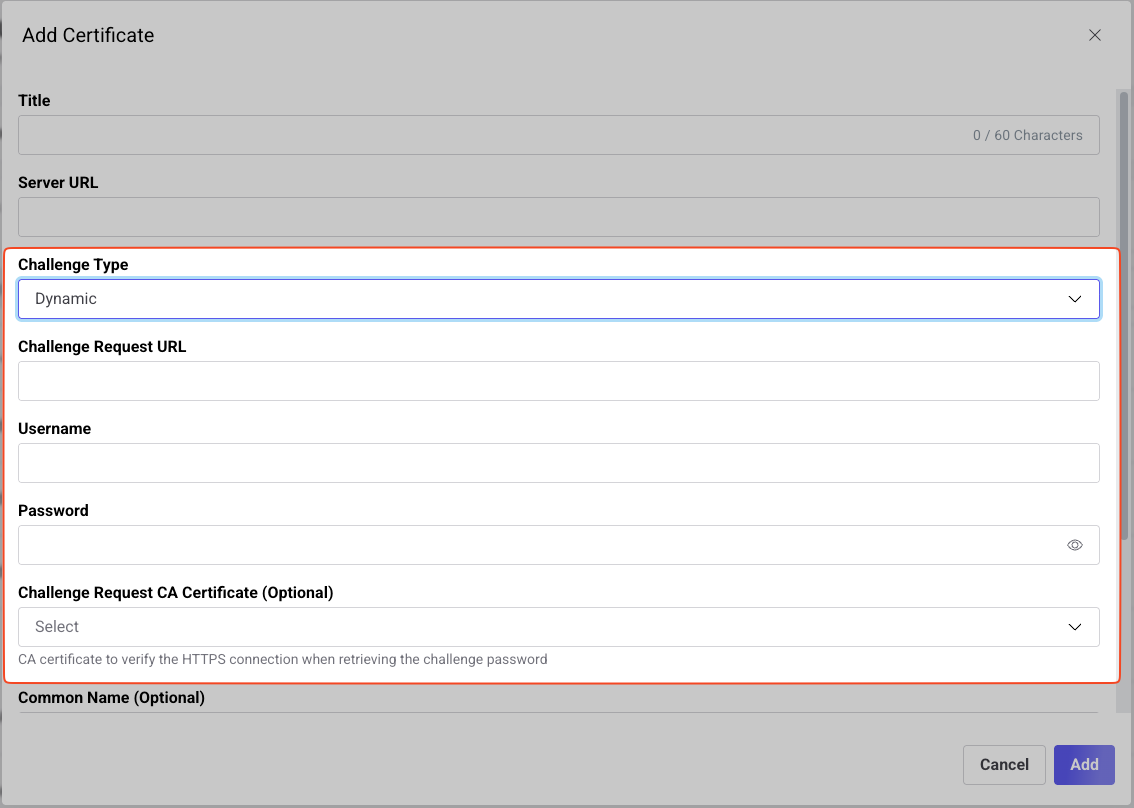Click the CA certificate helper text
The image size is (1134, 808).
coord(282,659)
